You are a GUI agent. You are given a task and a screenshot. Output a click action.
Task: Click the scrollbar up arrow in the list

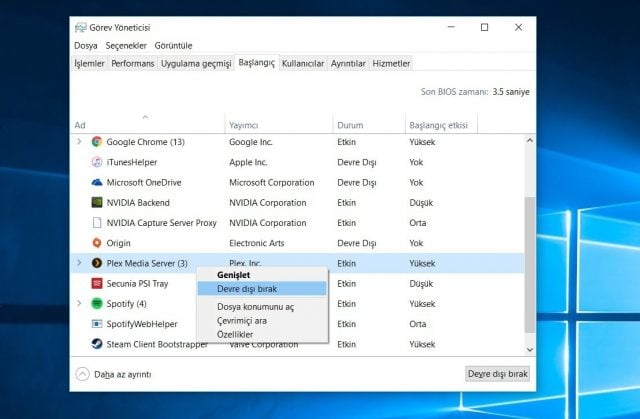click(x=530, y=140)
